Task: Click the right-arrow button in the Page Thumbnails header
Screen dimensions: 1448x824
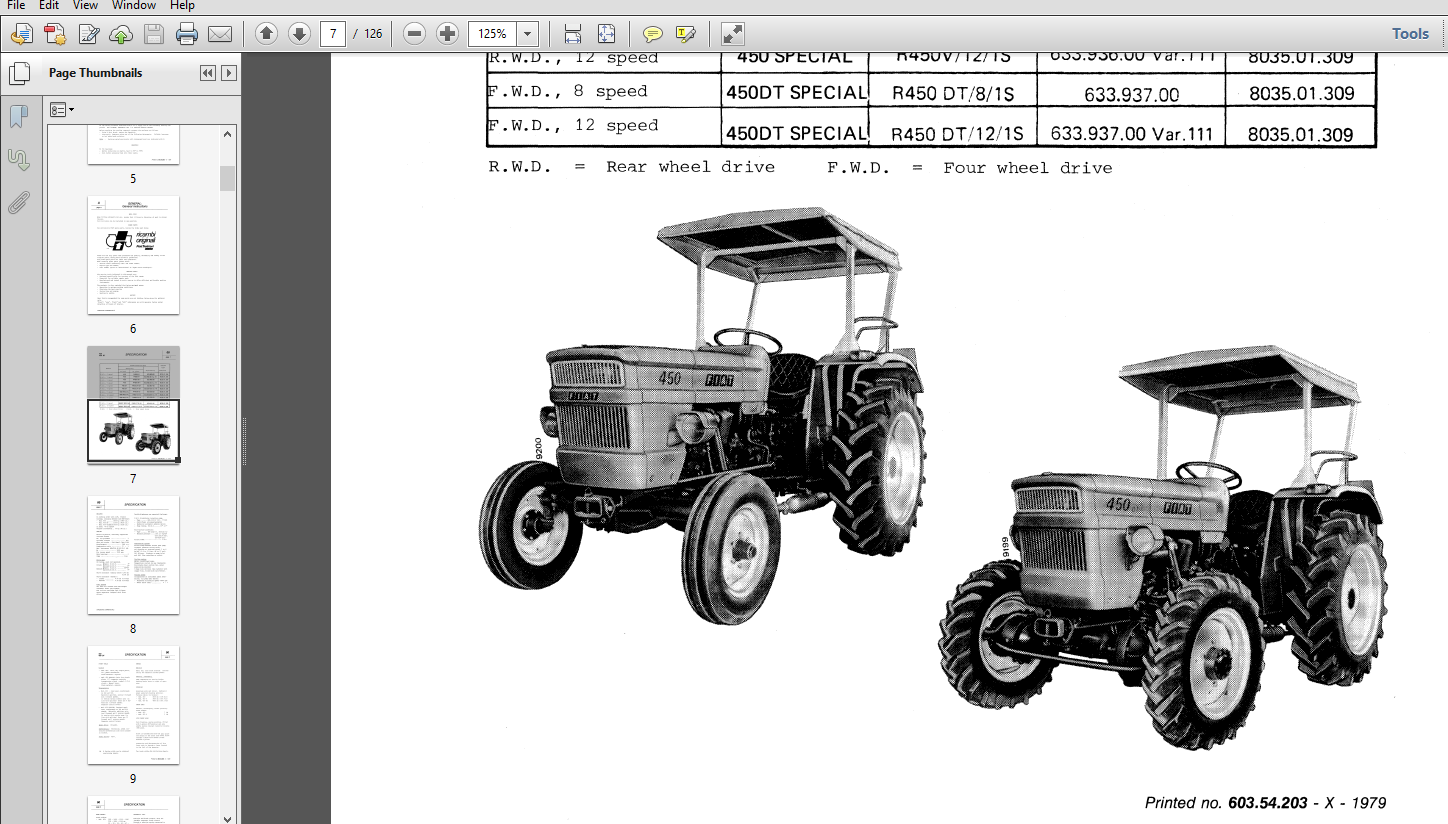Action: pyautogui.click(x=229, y=73)
